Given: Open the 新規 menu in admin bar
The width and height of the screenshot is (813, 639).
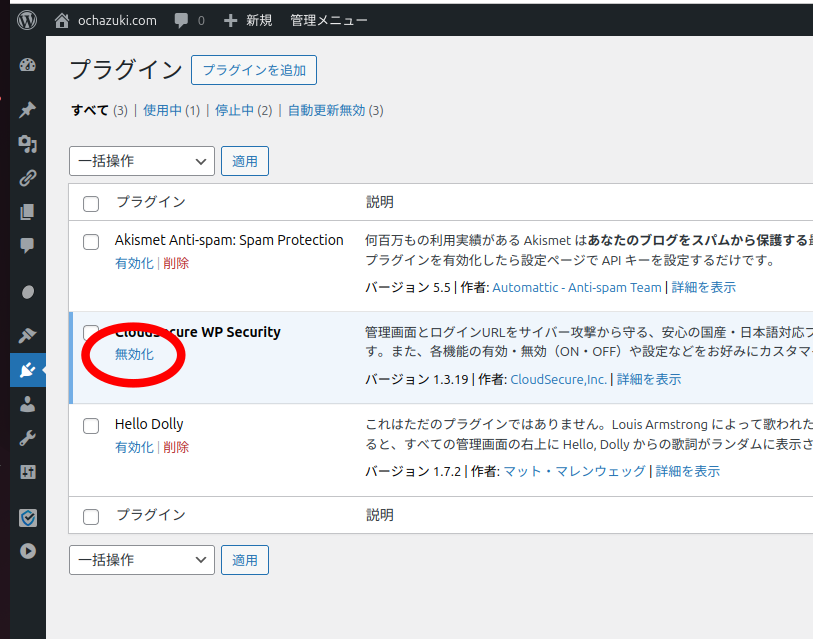Looking at the screenshot, I should coord(248,20).
